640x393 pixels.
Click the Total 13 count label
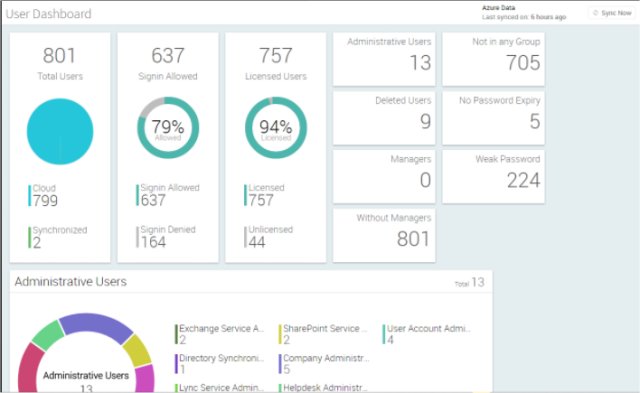click(x=469, y=282)
